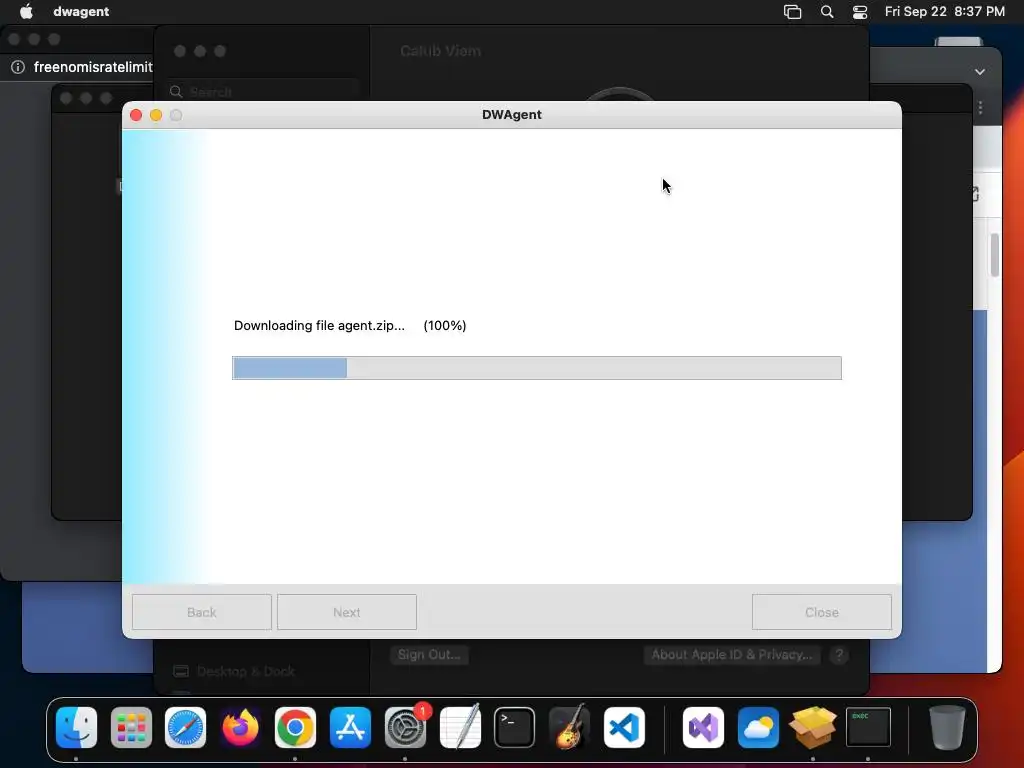Click the Stage Manager windows menu bar icon
The width and height of the screenshot is (1024, 768).
coord(792,12)
